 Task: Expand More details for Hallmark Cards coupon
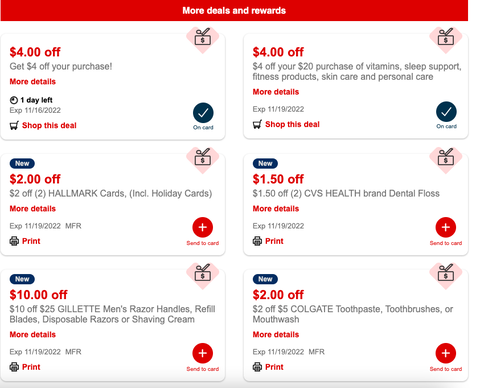click(x=33, y=209)
